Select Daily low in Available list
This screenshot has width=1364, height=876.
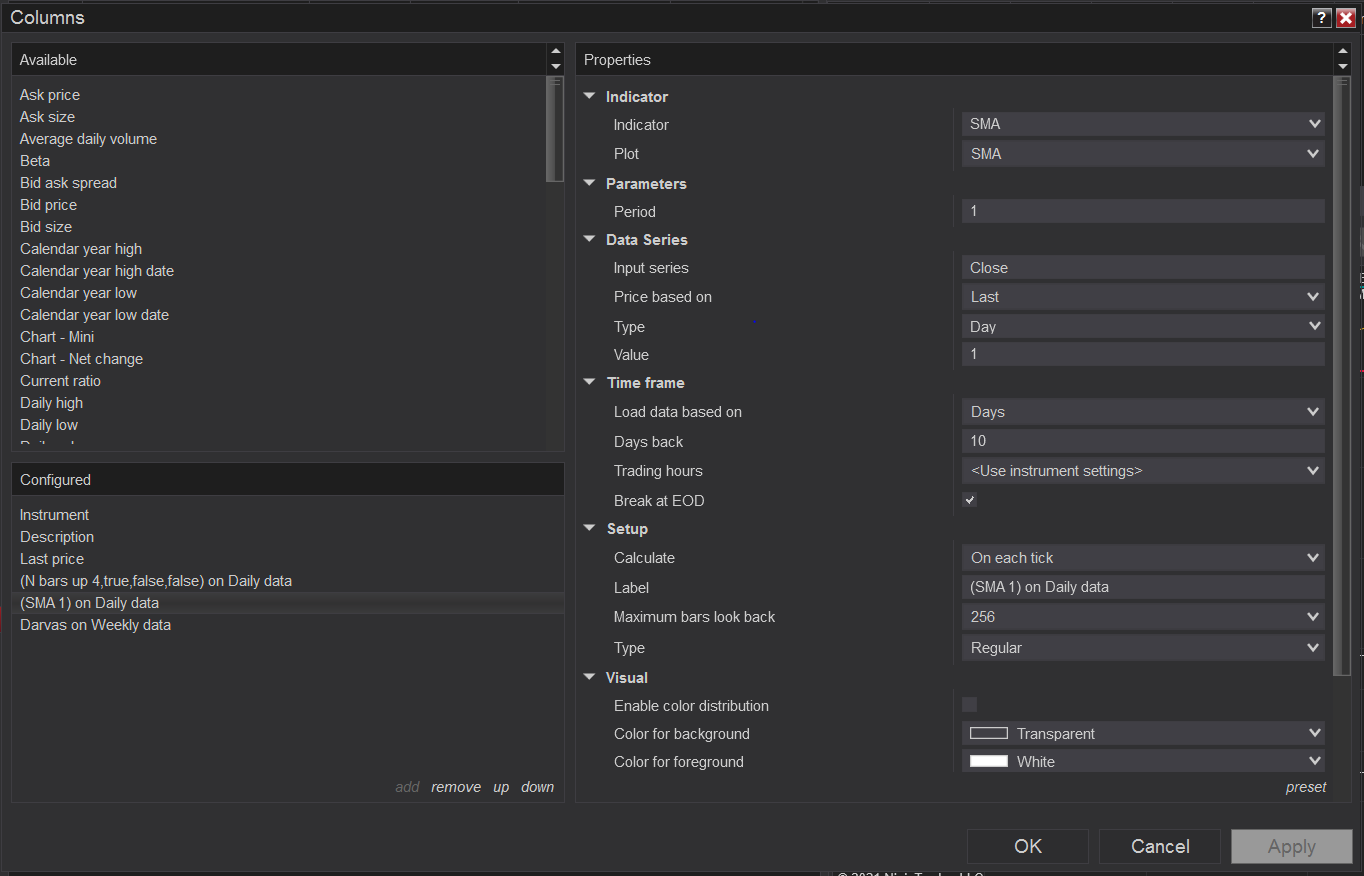[x=49, y=425]
